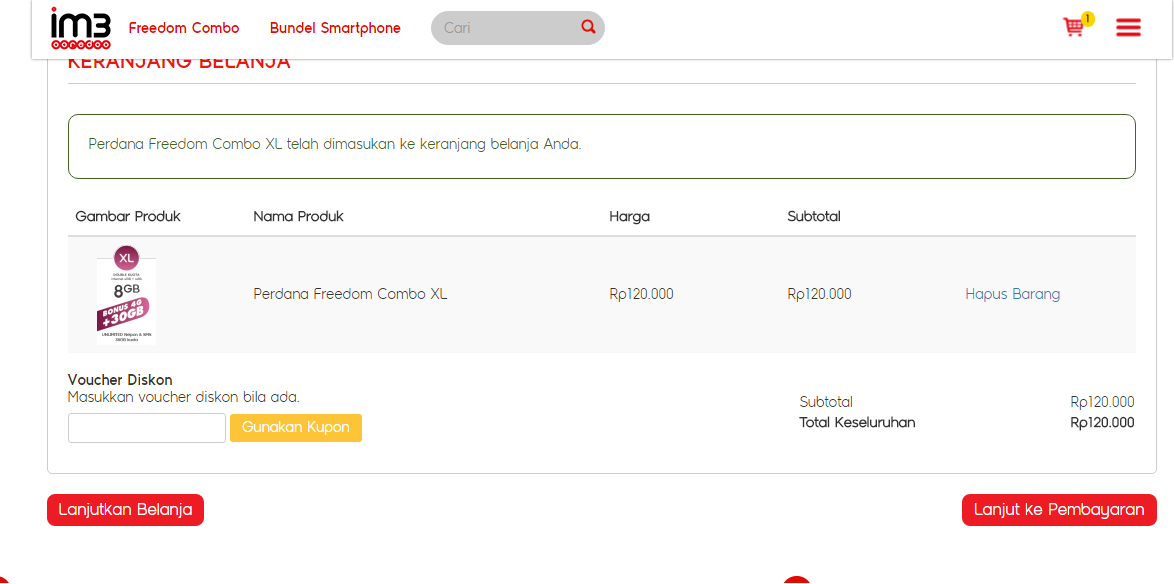The image size is (1174, 584).
Task: Click the Freedom Combo XL product image
Action: [x=126, y=295]
